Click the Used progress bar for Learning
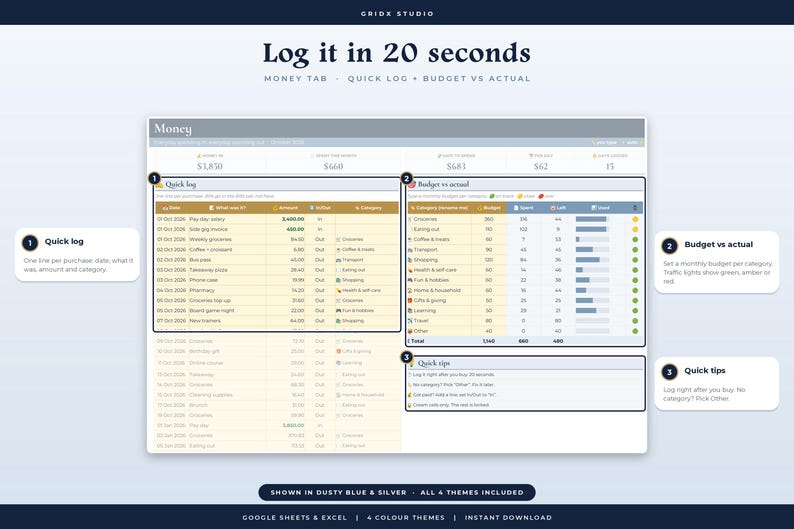The image size is (794, 529). 592,311
